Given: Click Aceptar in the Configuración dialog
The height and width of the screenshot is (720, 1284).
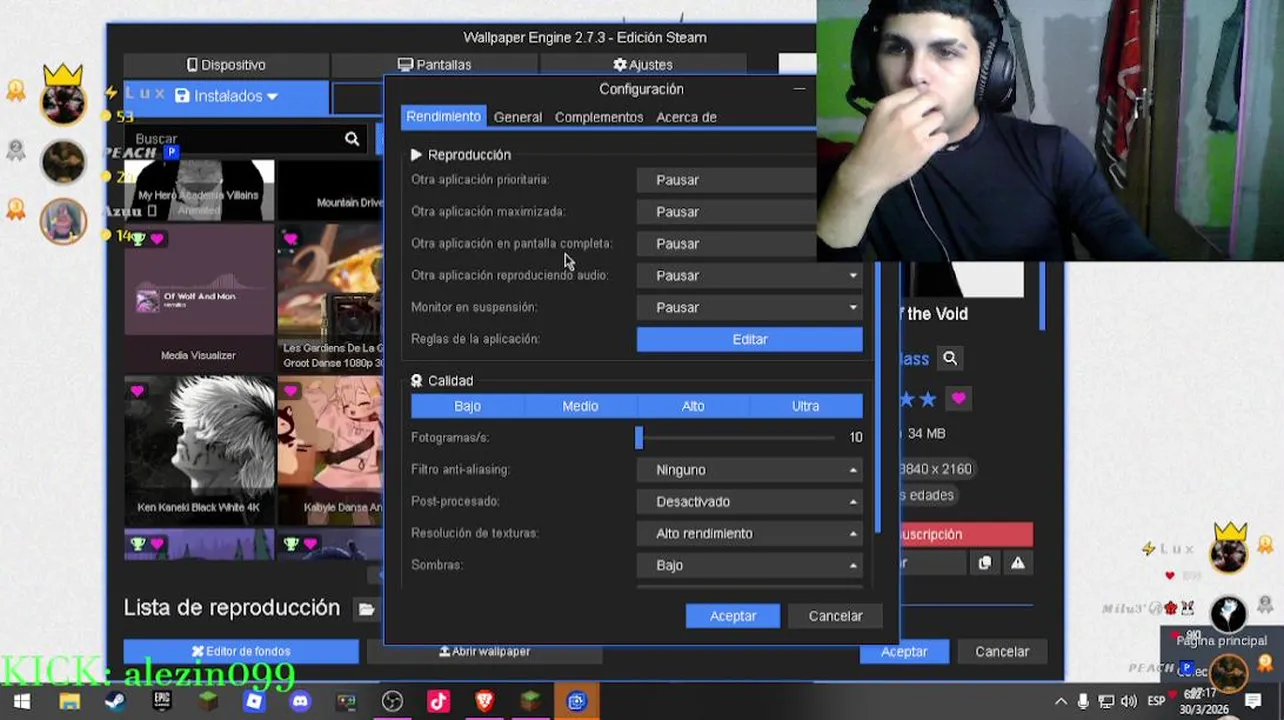Looking at the screenshot, I should tap(733, 616).
